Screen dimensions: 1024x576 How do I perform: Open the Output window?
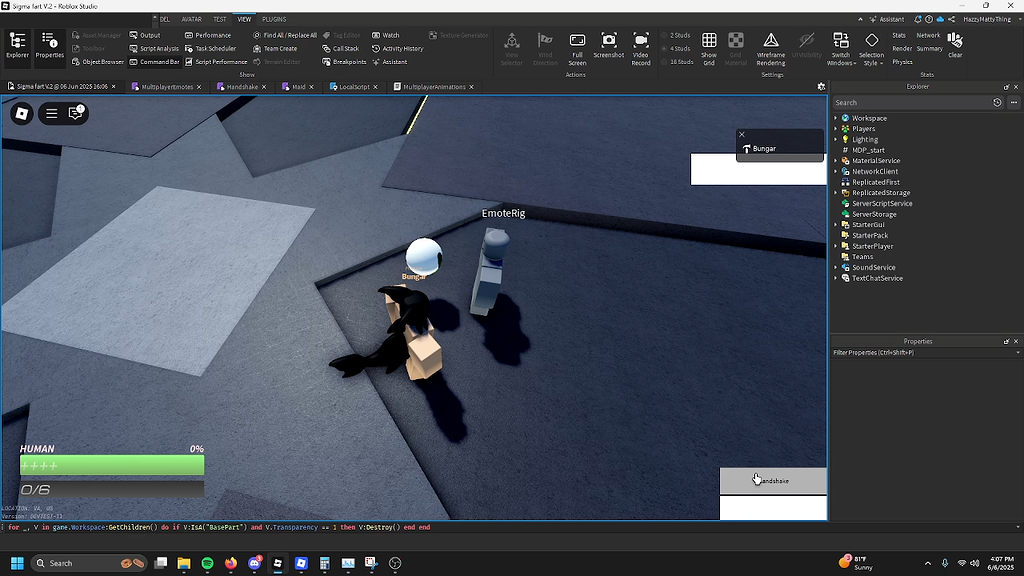[x=144, y=35]
